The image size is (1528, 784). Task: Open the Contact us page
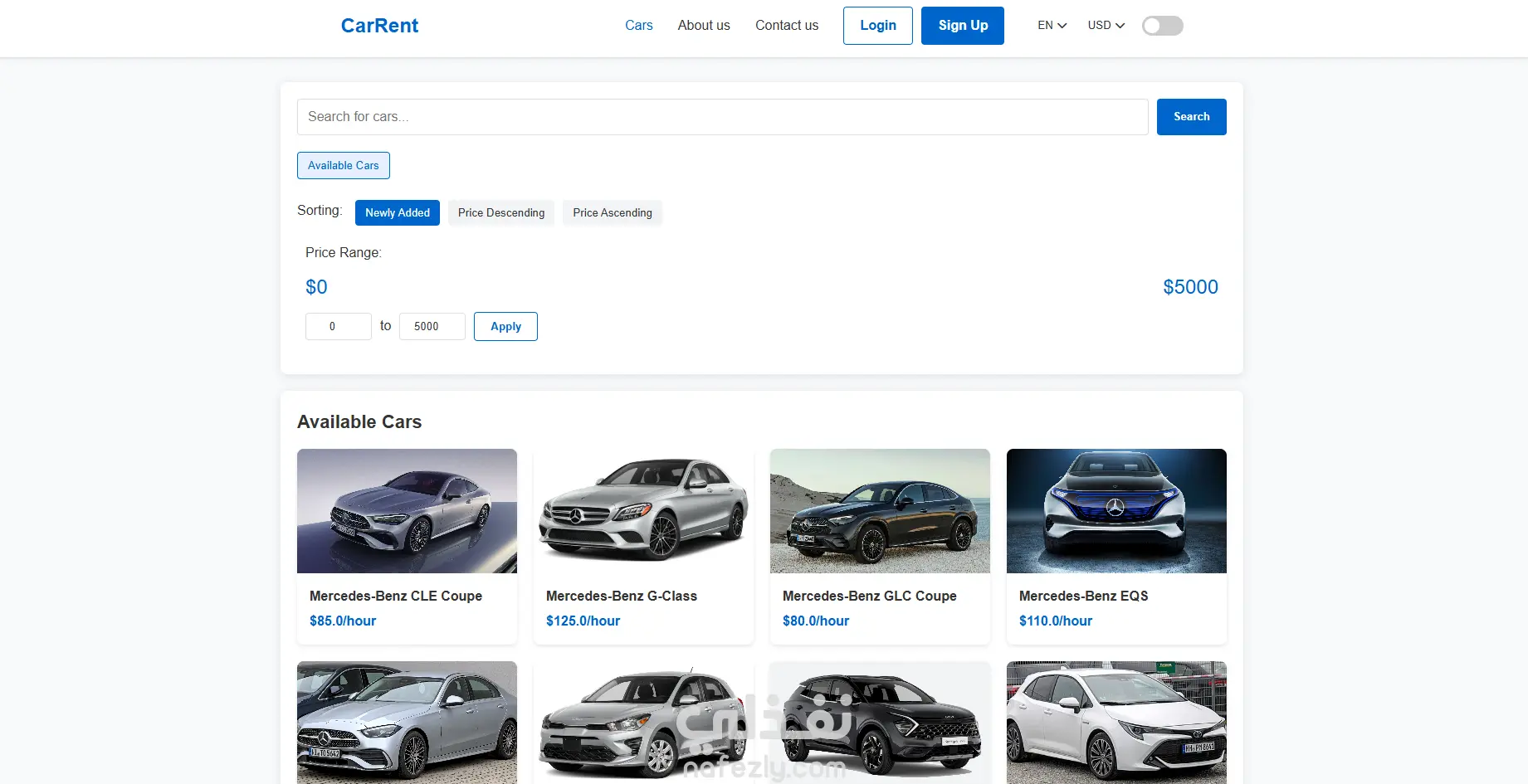(x=787, y=26)
